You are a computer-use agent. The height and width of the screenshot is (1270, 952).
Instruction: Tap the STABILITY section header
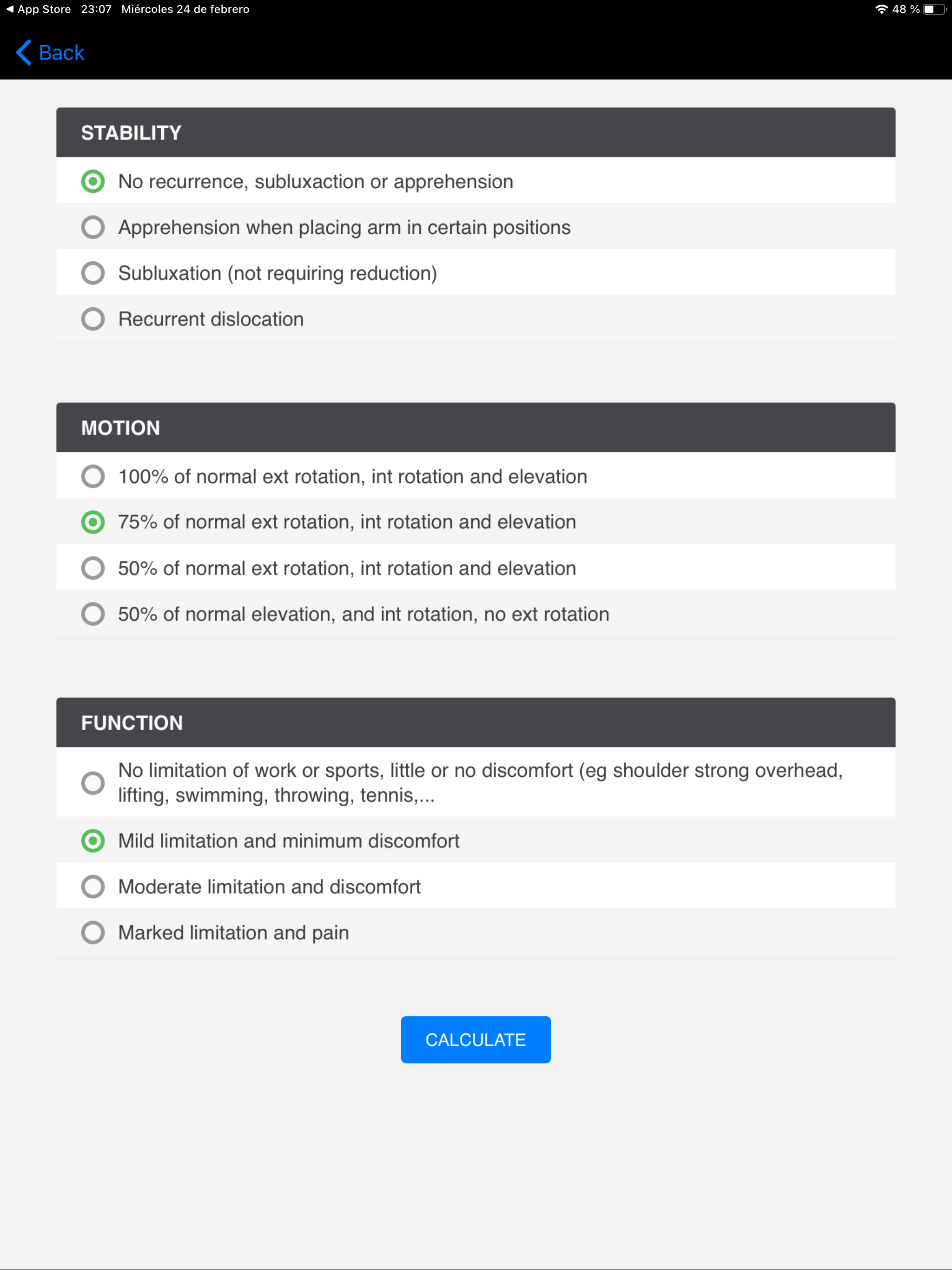pyautogui.click(x=131, y=132)
